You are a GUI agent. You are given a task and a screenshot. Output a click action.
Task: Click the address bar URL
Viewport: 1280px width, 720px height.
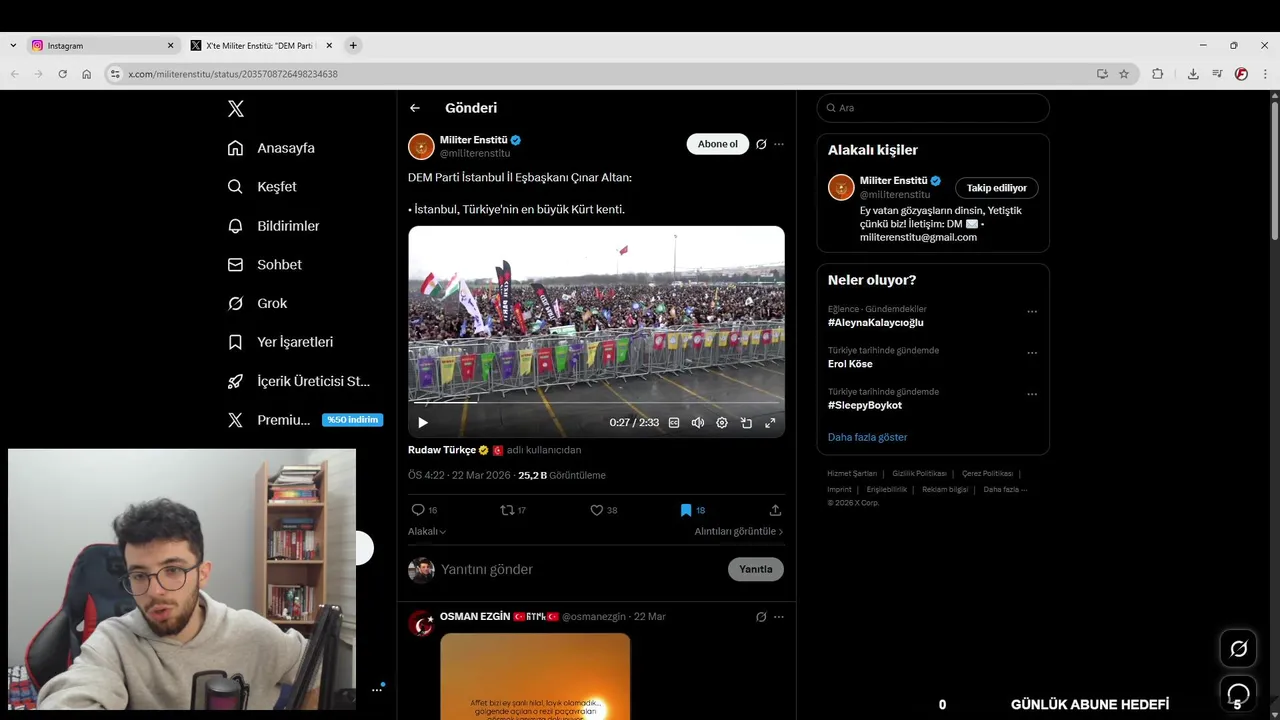point(233,74)
